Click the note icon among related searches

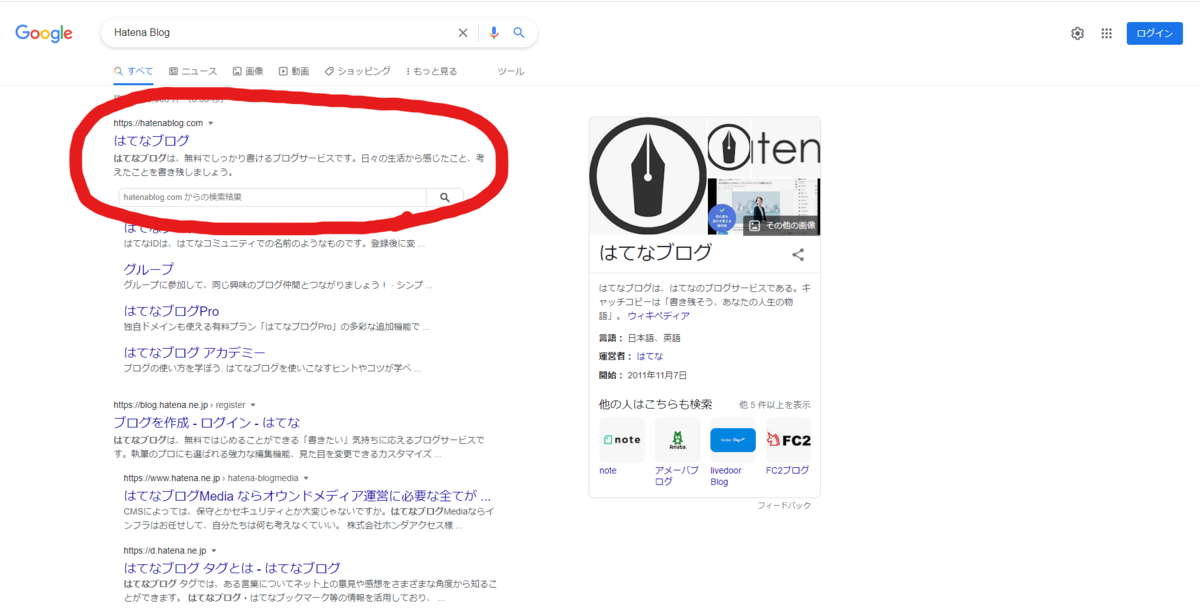(621, 439)
